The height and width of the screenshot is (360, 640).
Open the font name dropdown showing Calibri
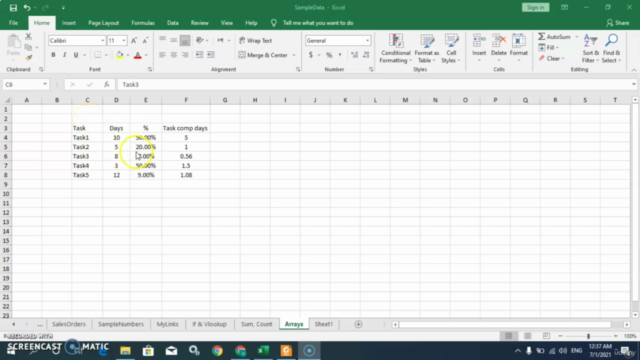(102, 40)
